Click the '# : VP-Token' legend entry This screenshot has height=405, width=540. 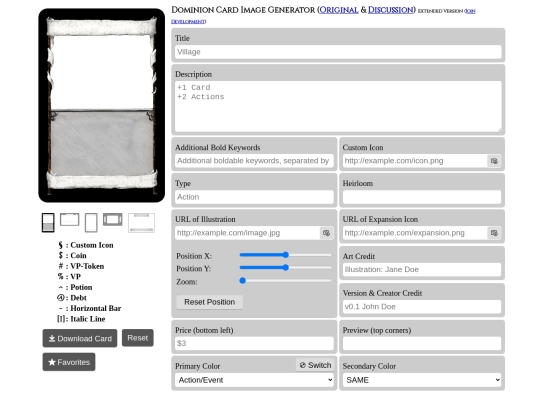pos(81,266)
